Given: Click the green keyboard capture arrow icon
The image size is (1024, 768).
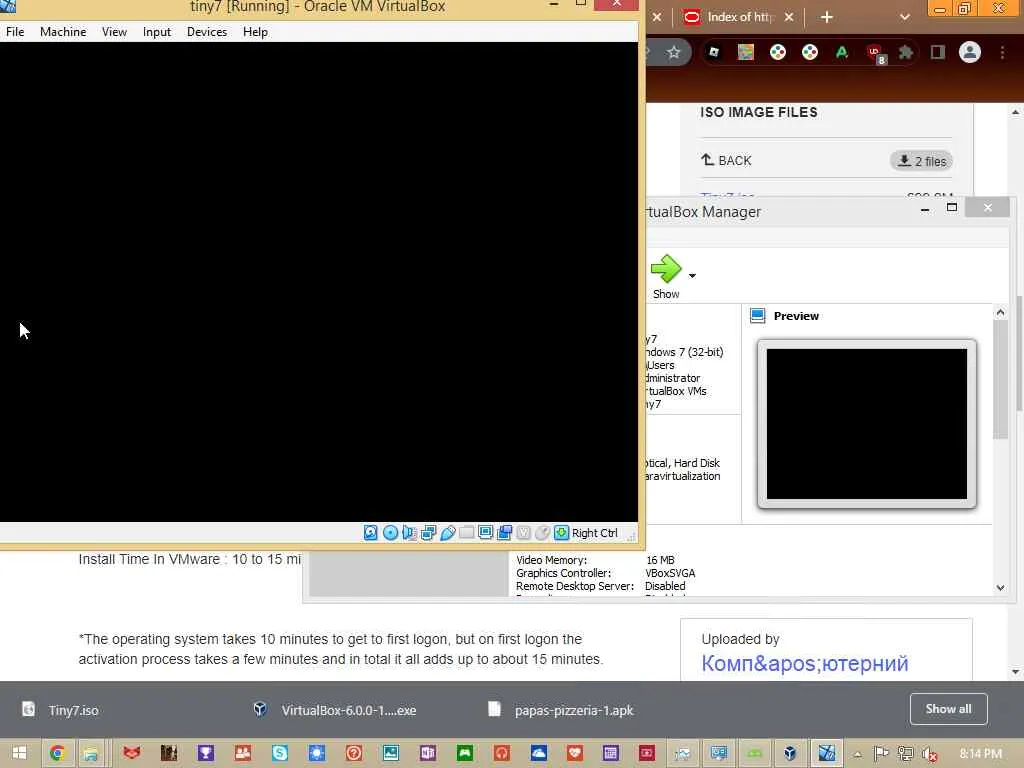Looking at the screenshot, I should [x=561, y=533].
